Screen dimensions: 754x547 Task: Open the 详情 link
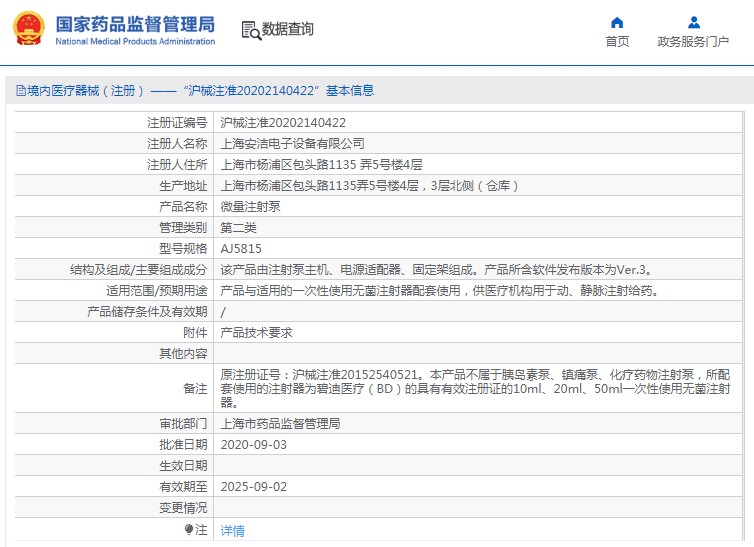[232, 531]
